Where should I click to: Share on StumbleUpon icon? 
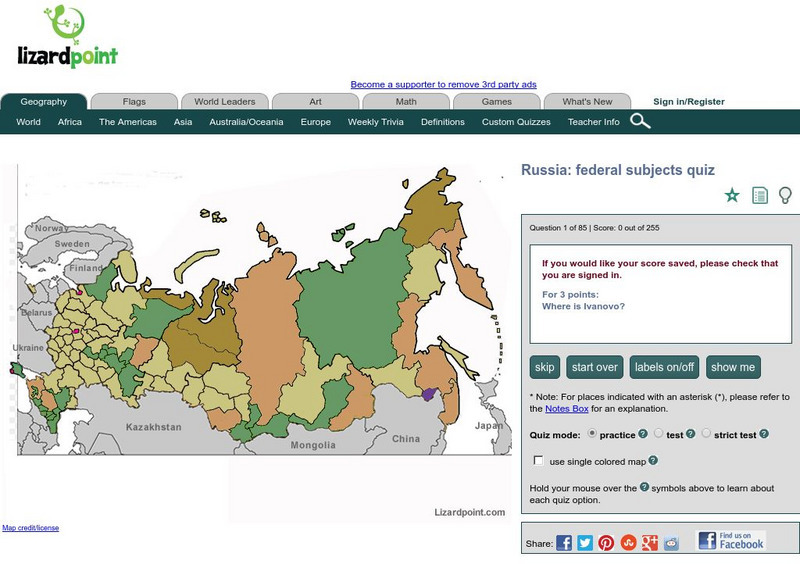pyautogui.click(x=628, y=543)
